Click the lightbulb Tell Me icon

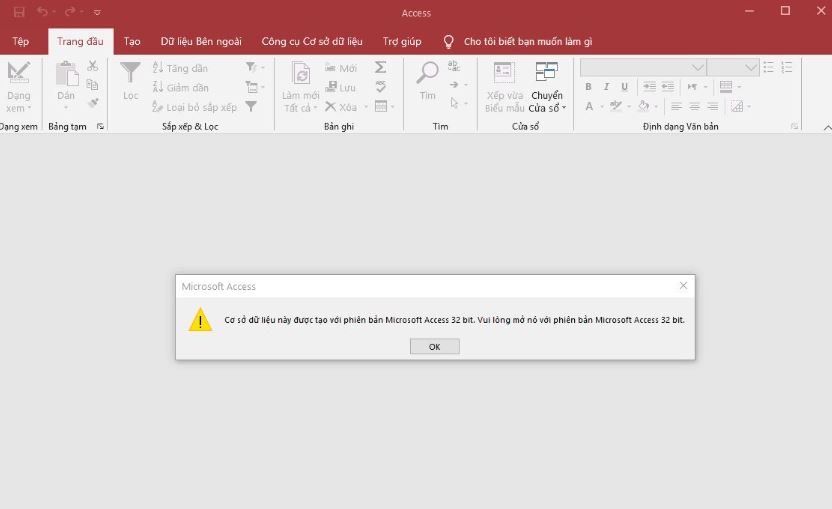point(449,42)
